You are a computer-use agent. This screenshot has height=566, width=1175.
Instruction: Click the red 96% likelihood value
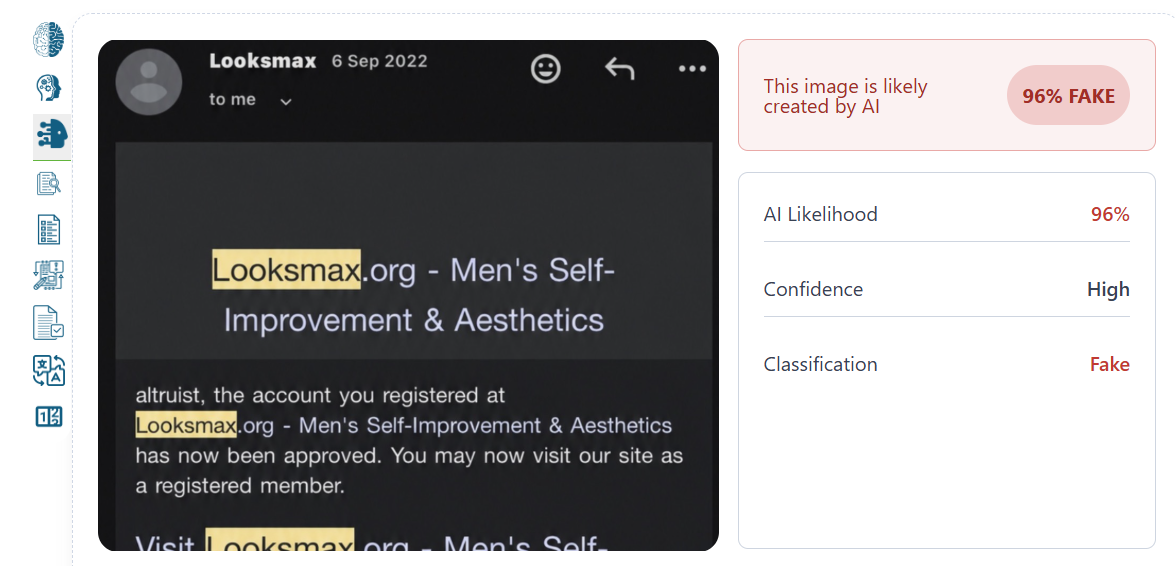tap(1110, 214)
